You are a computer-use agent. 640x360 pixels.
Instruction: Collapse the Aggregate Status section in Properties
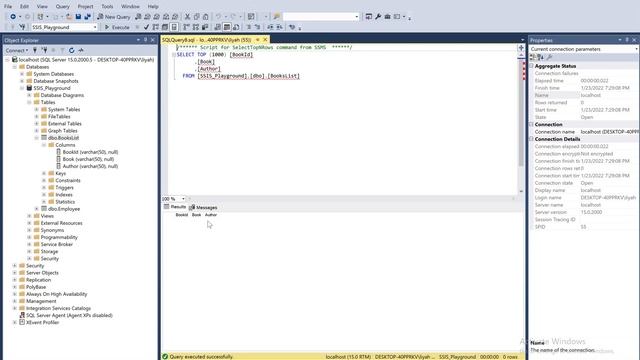coord(532,66)
